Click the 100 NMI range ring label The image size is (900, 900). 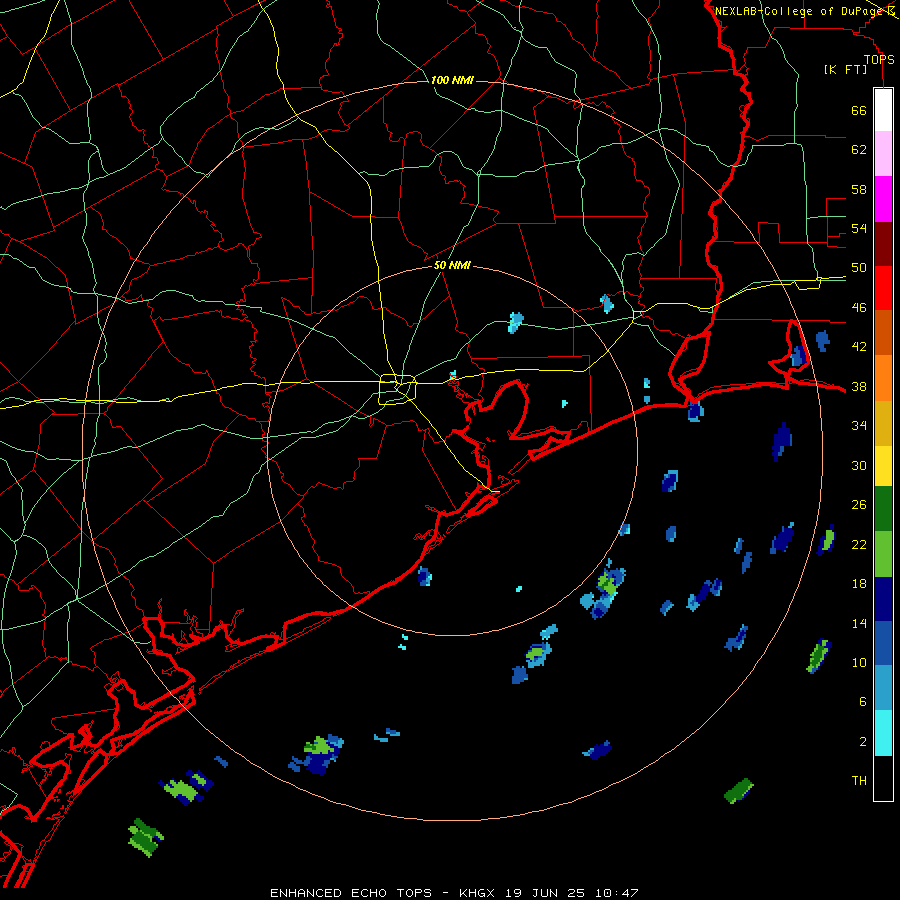(452, 80)
